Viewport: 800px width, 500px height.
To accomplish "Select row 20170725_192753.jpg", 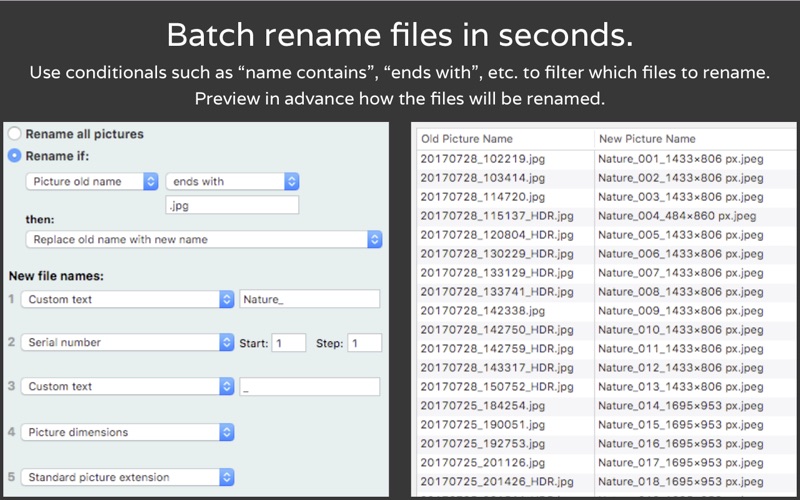I will click(606, 444).
